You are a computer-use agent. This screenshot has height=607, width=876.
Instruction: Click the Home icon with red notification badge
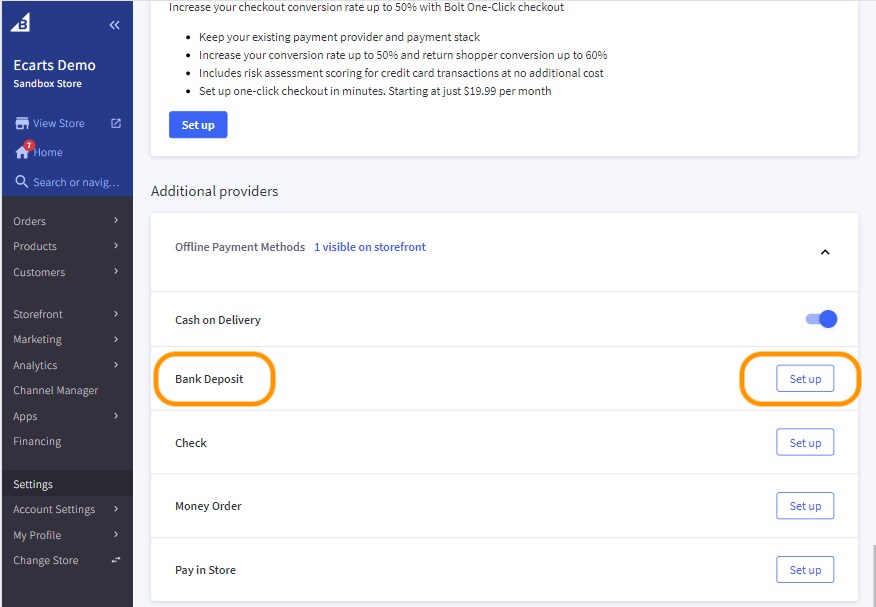(21, 153)
